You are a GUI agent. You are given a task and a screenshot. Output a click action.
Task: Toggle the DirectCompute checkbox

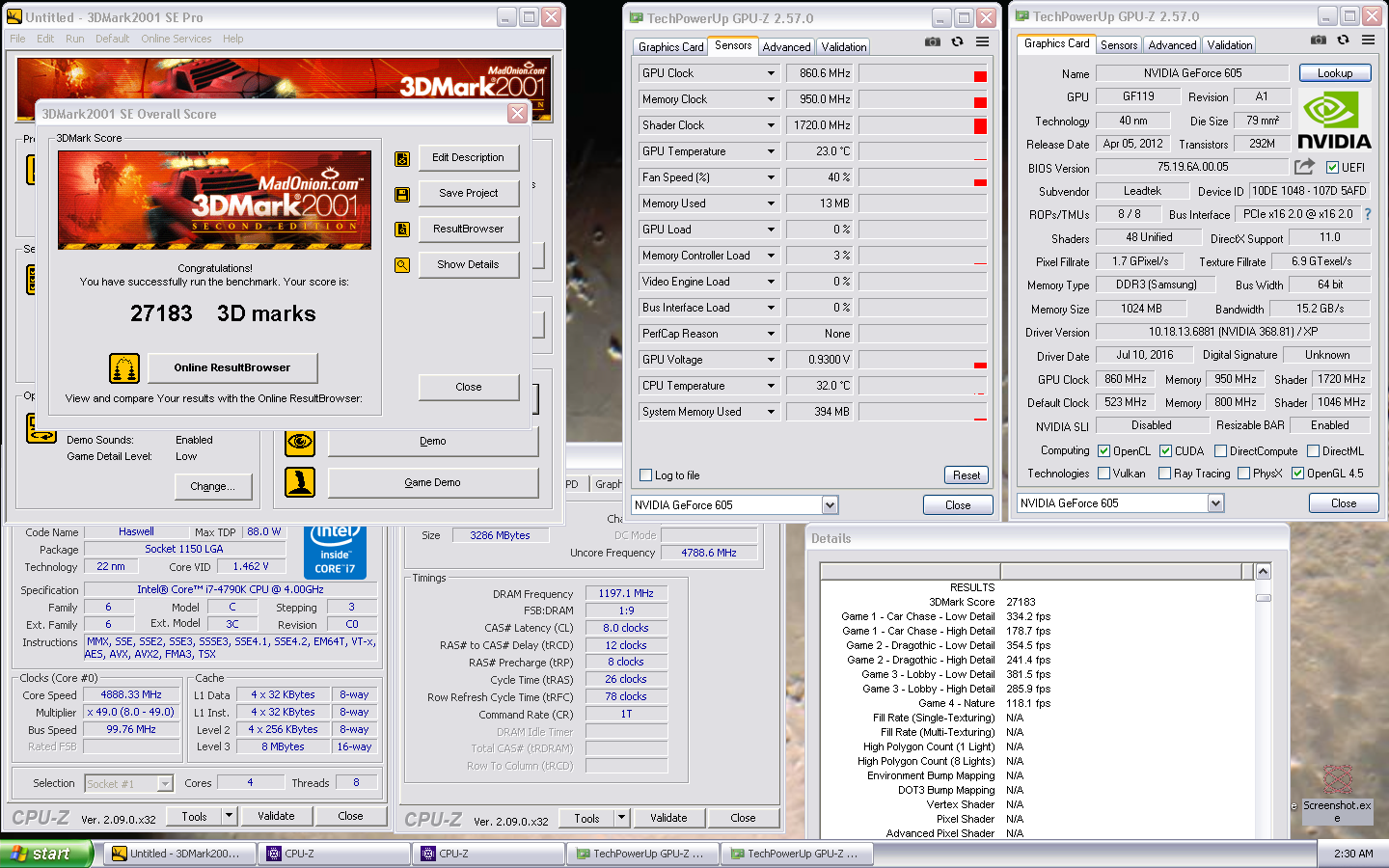(x=1220, y=451)
